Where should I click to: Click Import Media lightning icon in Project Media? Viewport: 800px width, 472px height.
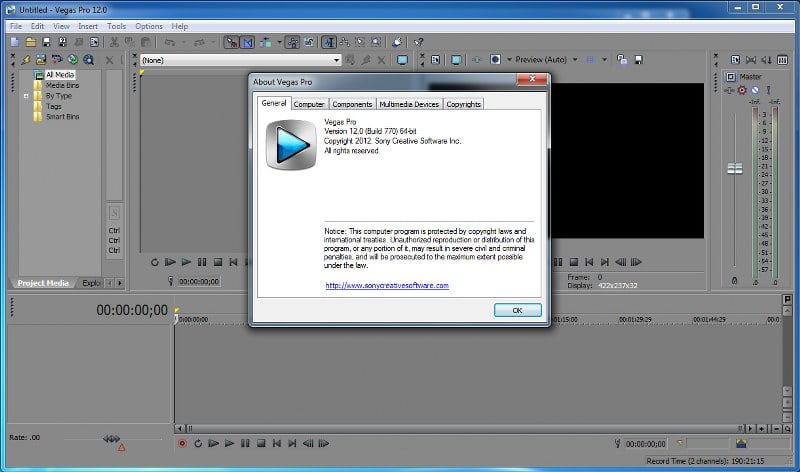click(26, 60)
